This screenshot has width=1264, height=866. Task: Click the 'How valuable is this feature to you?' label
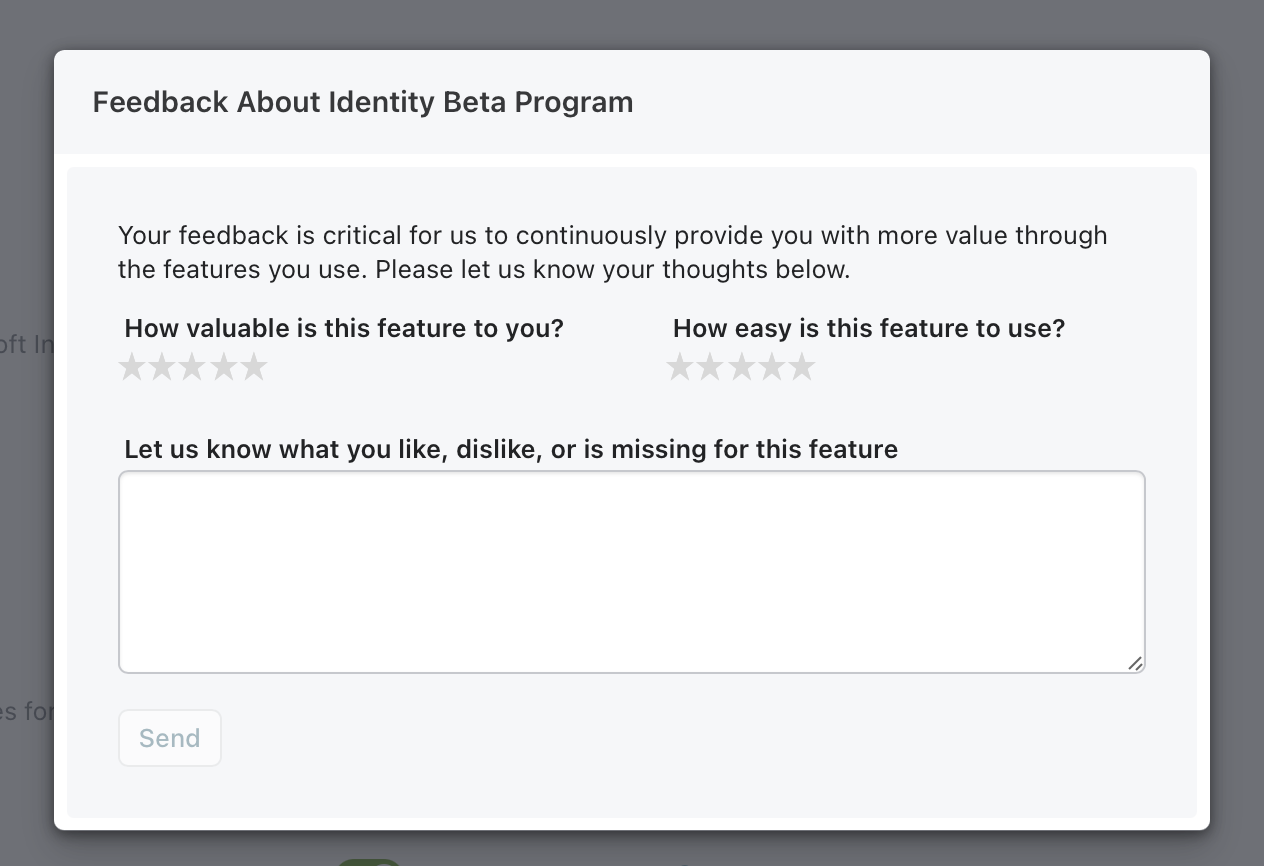(x=344, y=328)
